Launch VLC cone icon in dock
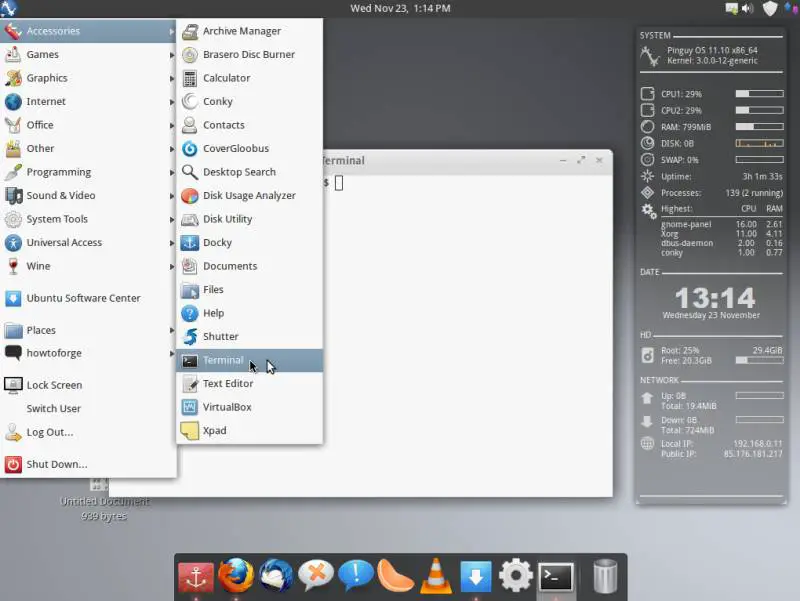Screen dimensions: 800x601 [x=436, y=576]
